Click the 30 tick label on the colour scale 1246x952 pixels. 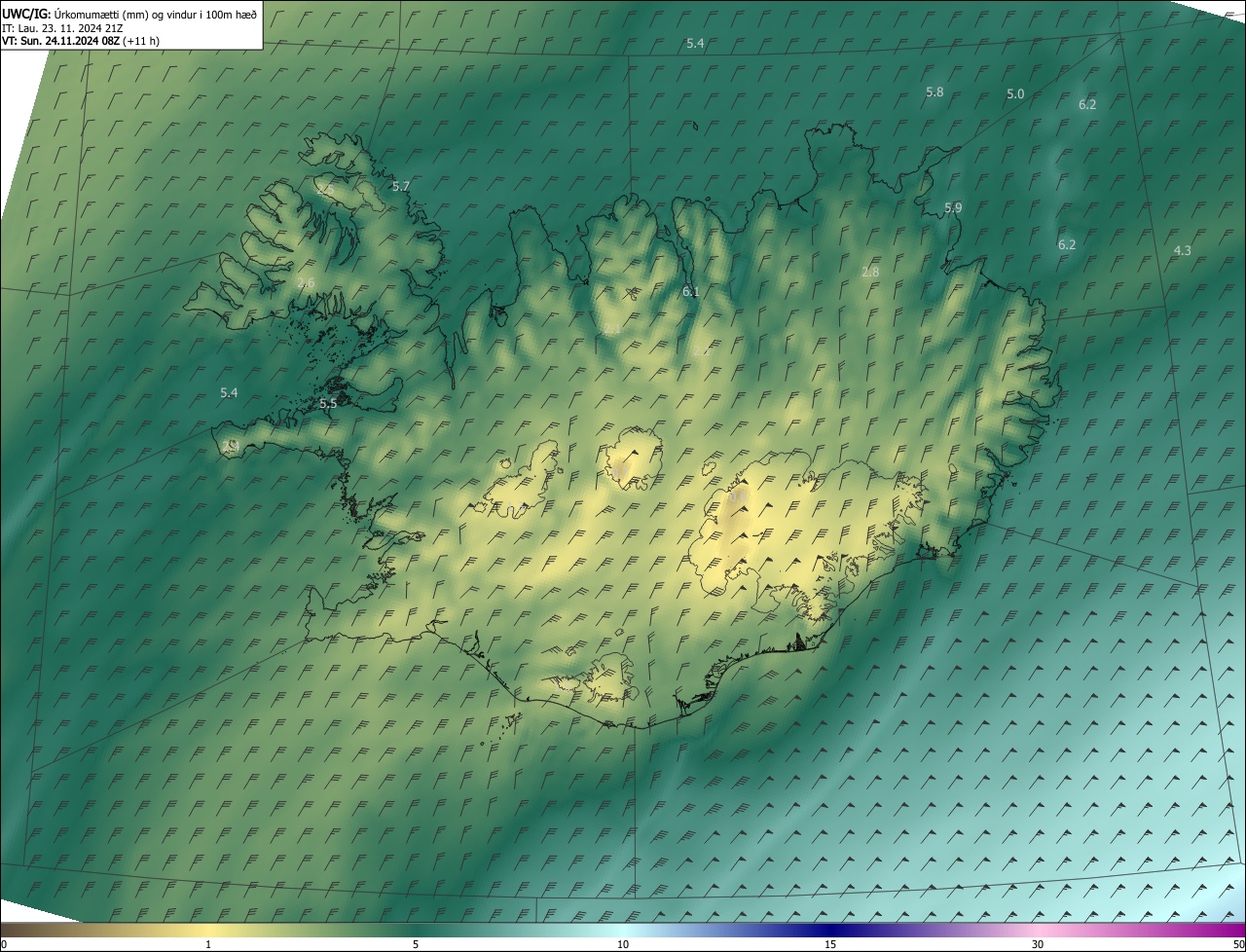coord(1038,944)
